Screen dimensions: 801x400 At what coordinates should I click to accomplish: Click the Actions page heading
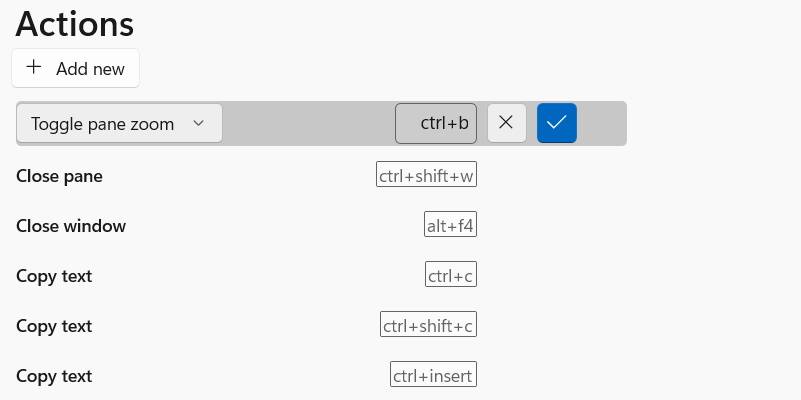[x=75, y=23]
